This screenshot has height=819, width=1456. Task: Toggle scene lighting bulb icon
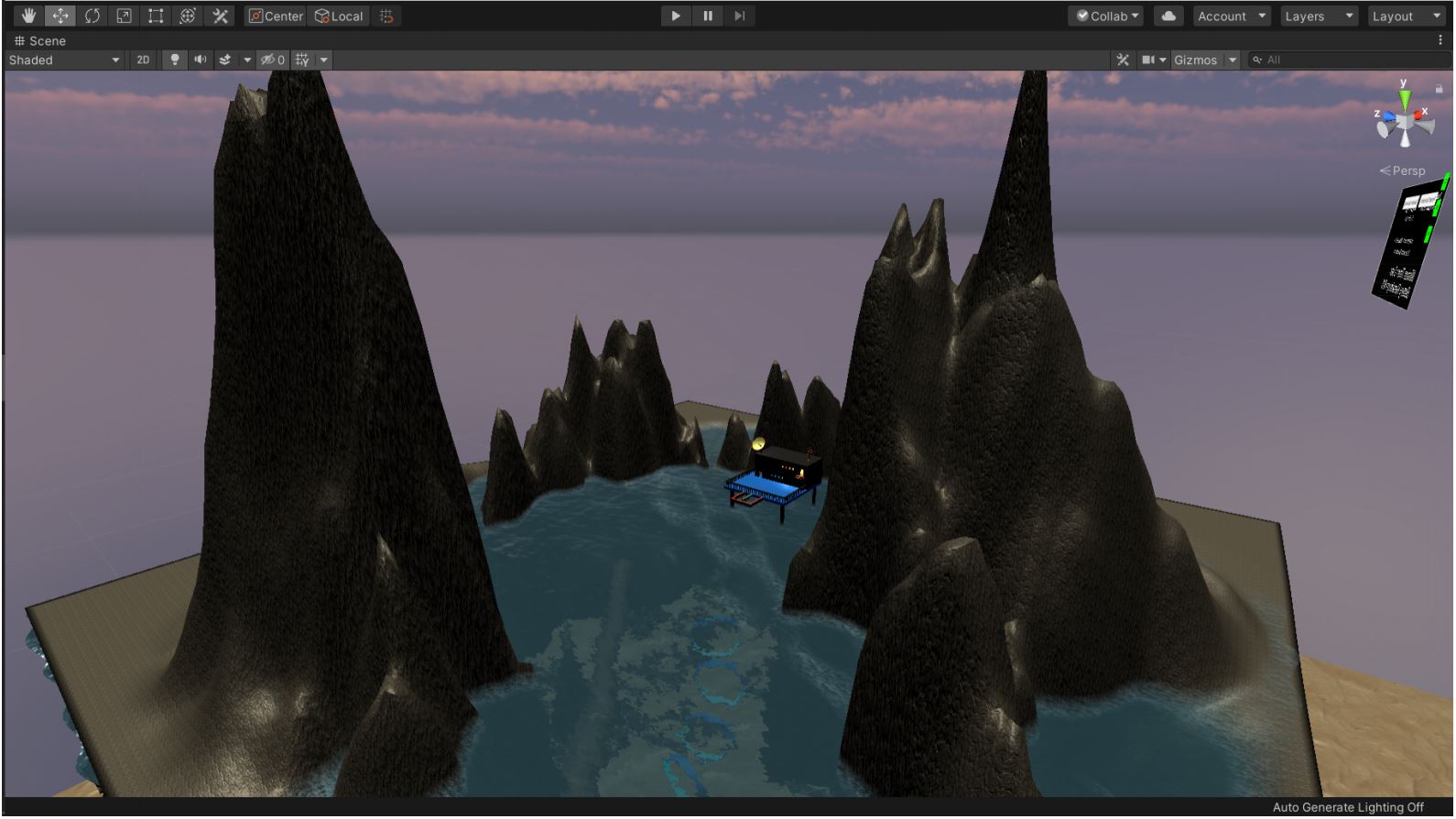174,60
